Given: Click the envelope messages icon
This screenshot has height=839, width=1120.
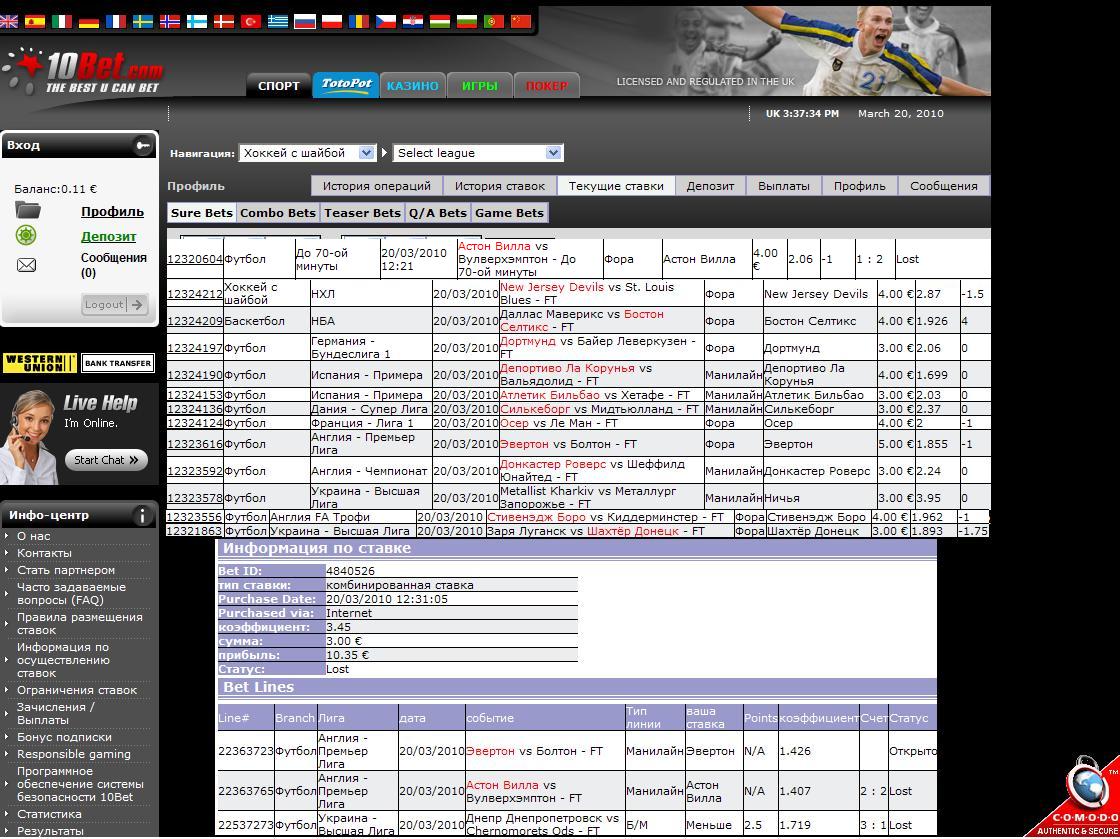Looking at the screenshot, I should tap(26, 266).
